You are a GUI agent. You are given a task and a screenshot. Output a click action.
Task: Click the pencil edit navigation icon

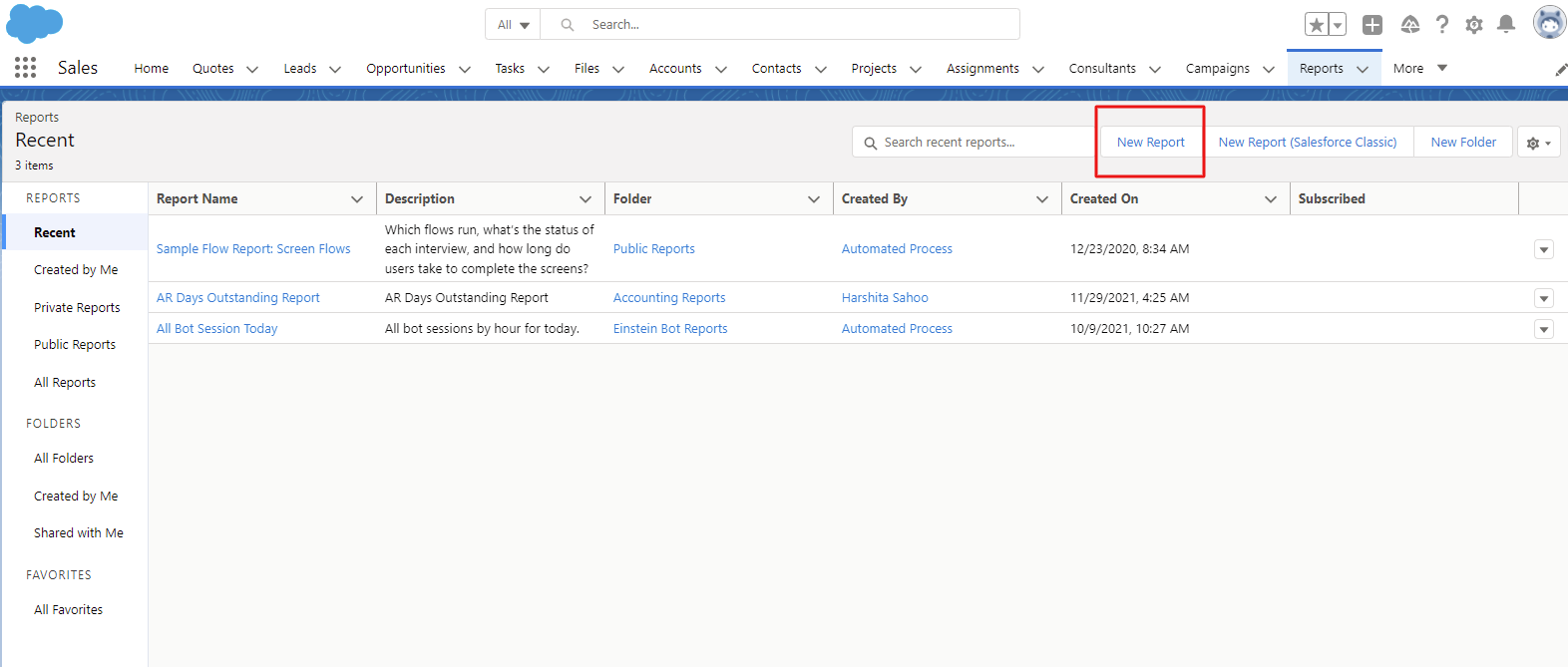[1561, 69]
